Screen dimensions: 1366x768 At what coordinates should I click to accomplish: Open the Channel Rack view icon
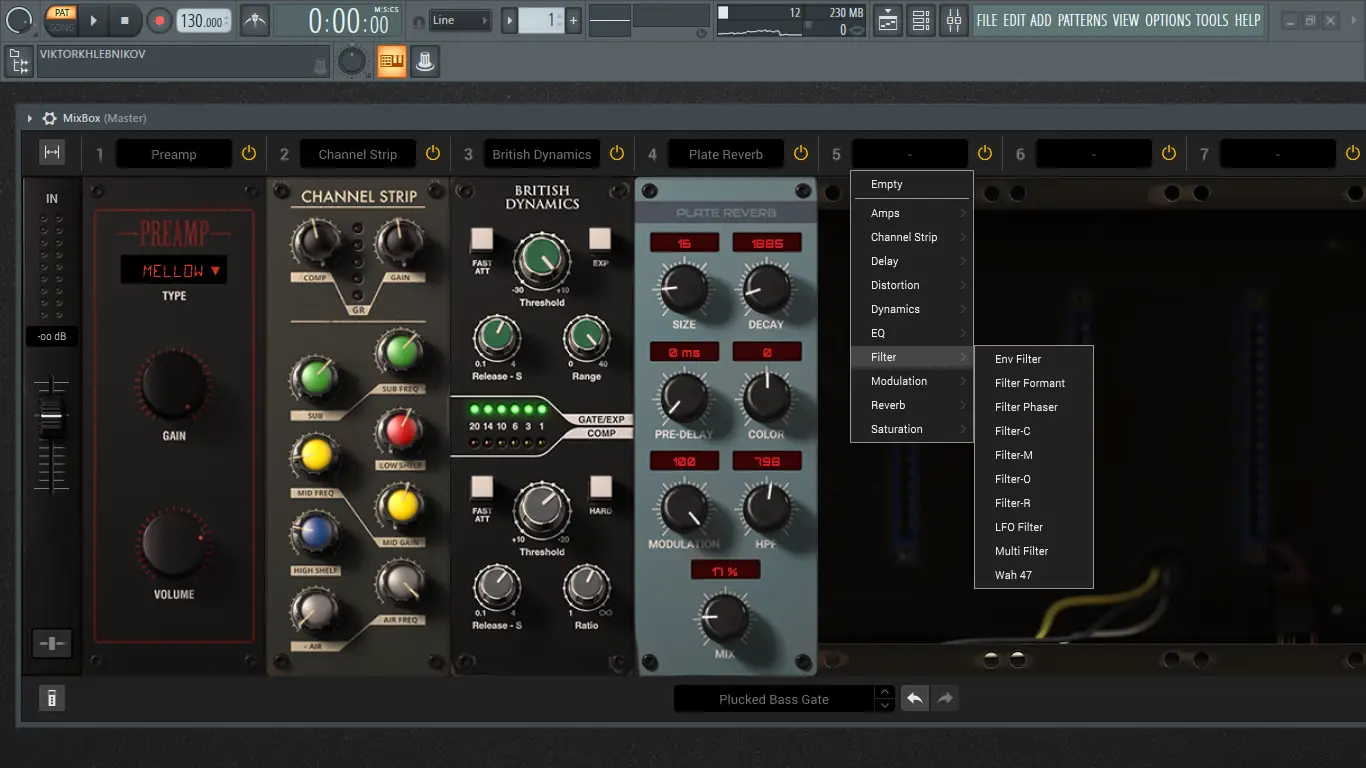pos(921,20)
